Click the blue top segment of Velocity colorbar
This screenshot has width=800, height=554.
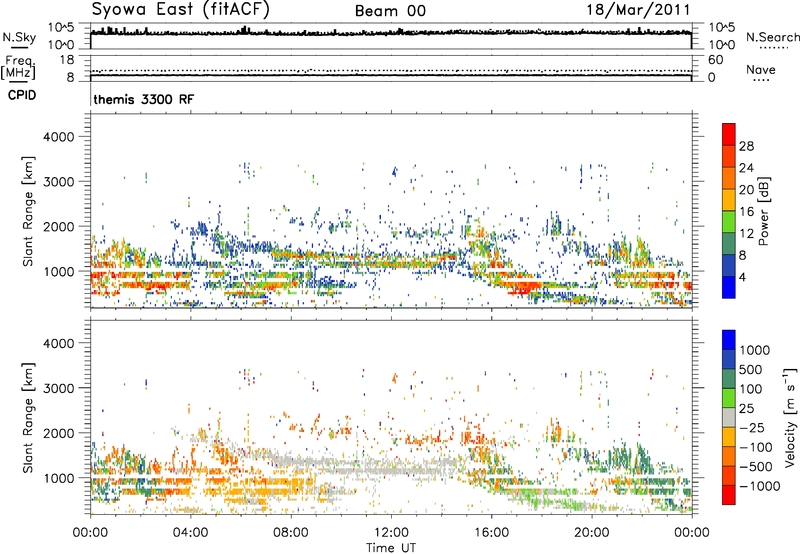tap(729, 340)
